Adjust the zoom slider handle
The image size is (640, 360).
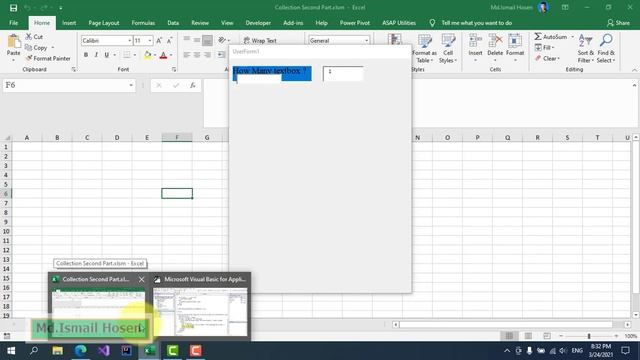point(589,336)
